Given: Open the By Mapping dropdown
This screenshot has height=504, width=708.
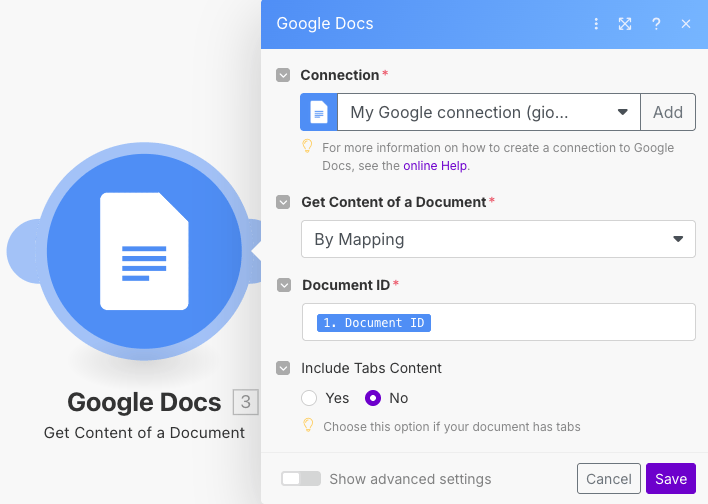Looking at the screenshot, I should point(498,239).
